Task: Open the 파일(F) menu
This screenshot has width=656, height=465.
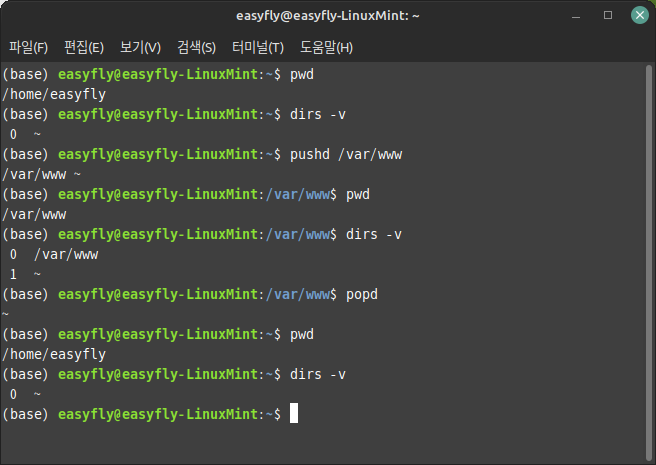Action: (28, 47)
